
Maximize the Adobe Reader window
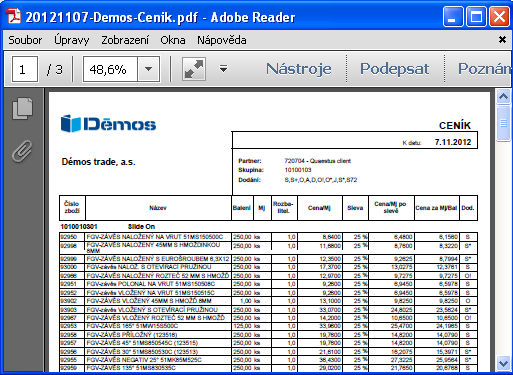coord(476,17)
